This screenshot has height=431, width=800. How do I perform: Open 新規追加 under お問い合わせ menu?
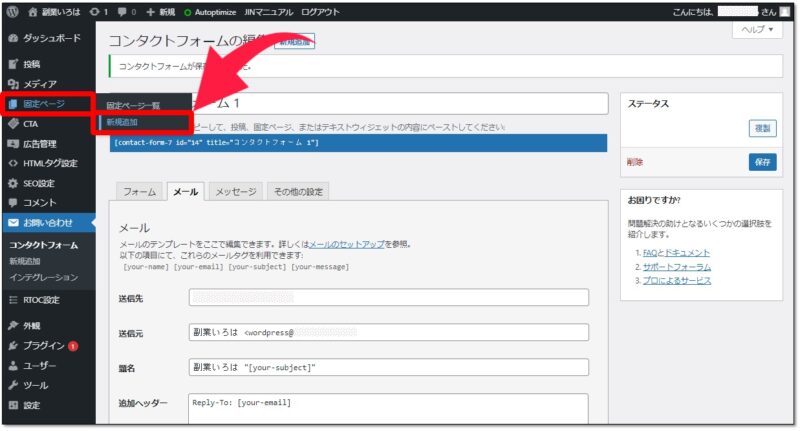[24, 261]
